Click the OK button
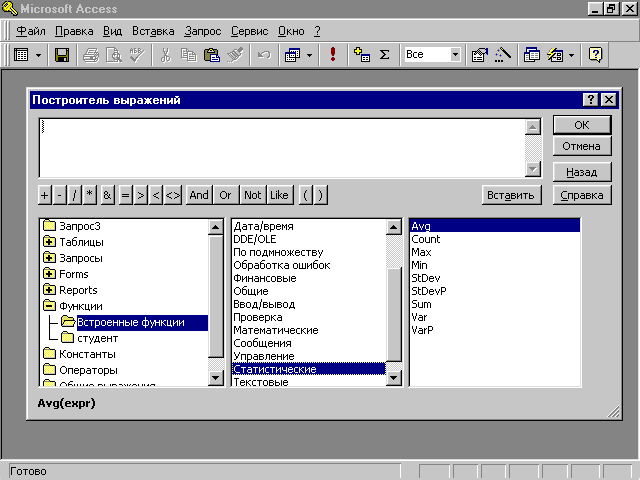The width and height of the screenshot is (640, 480). pos(582,125)
